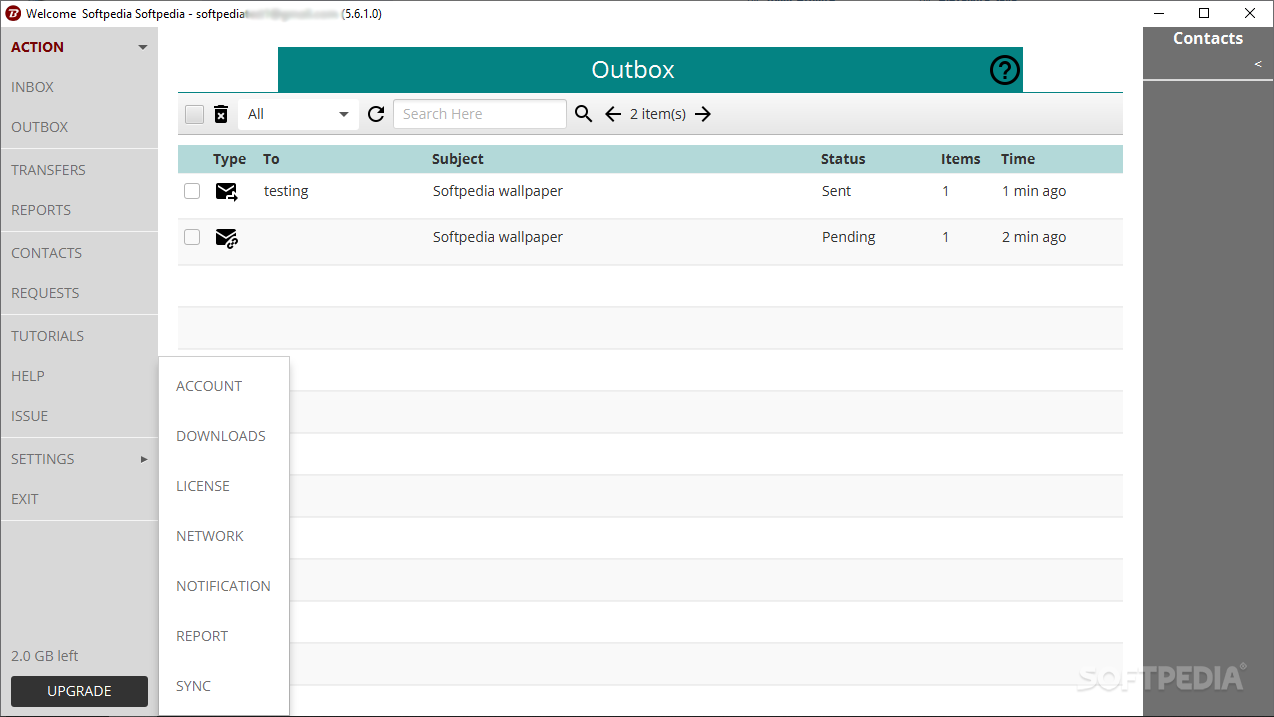Select NOTIFICATION in settings submenu

click(223, 586)
